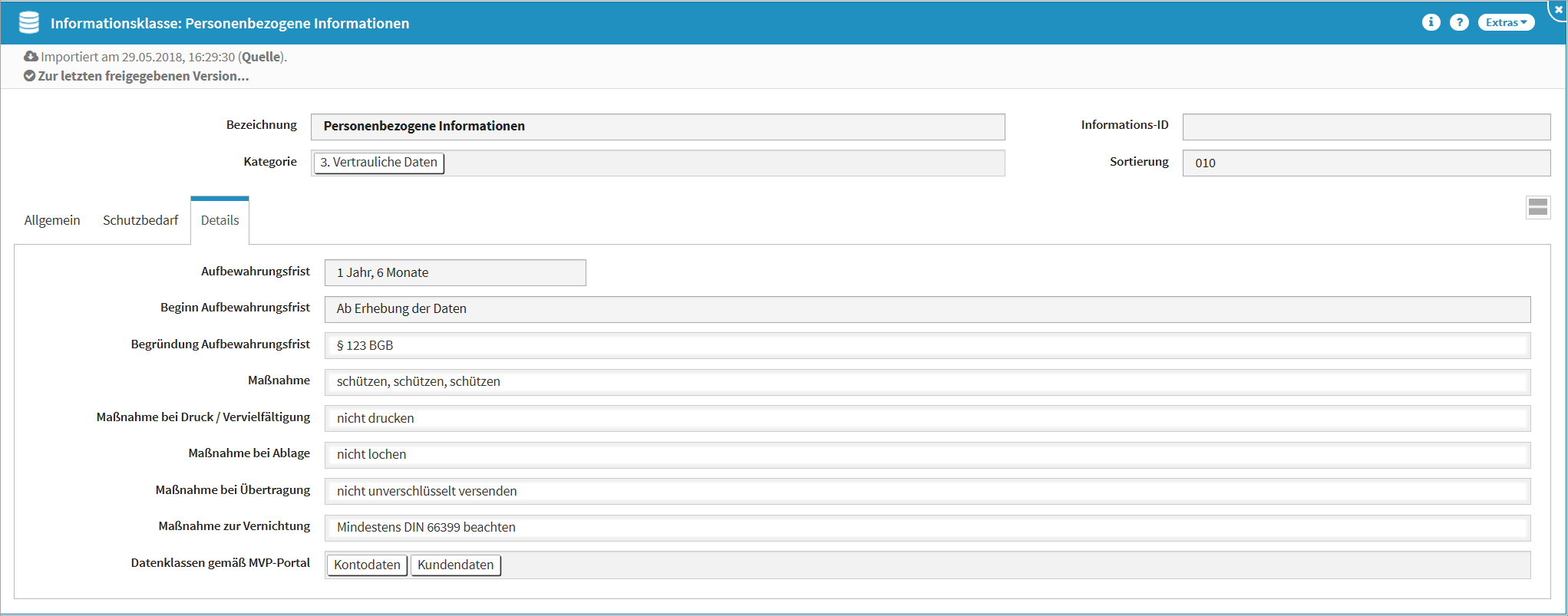Click the Kontodaten data class tag

pyautogui.click(x=367, y=565)
